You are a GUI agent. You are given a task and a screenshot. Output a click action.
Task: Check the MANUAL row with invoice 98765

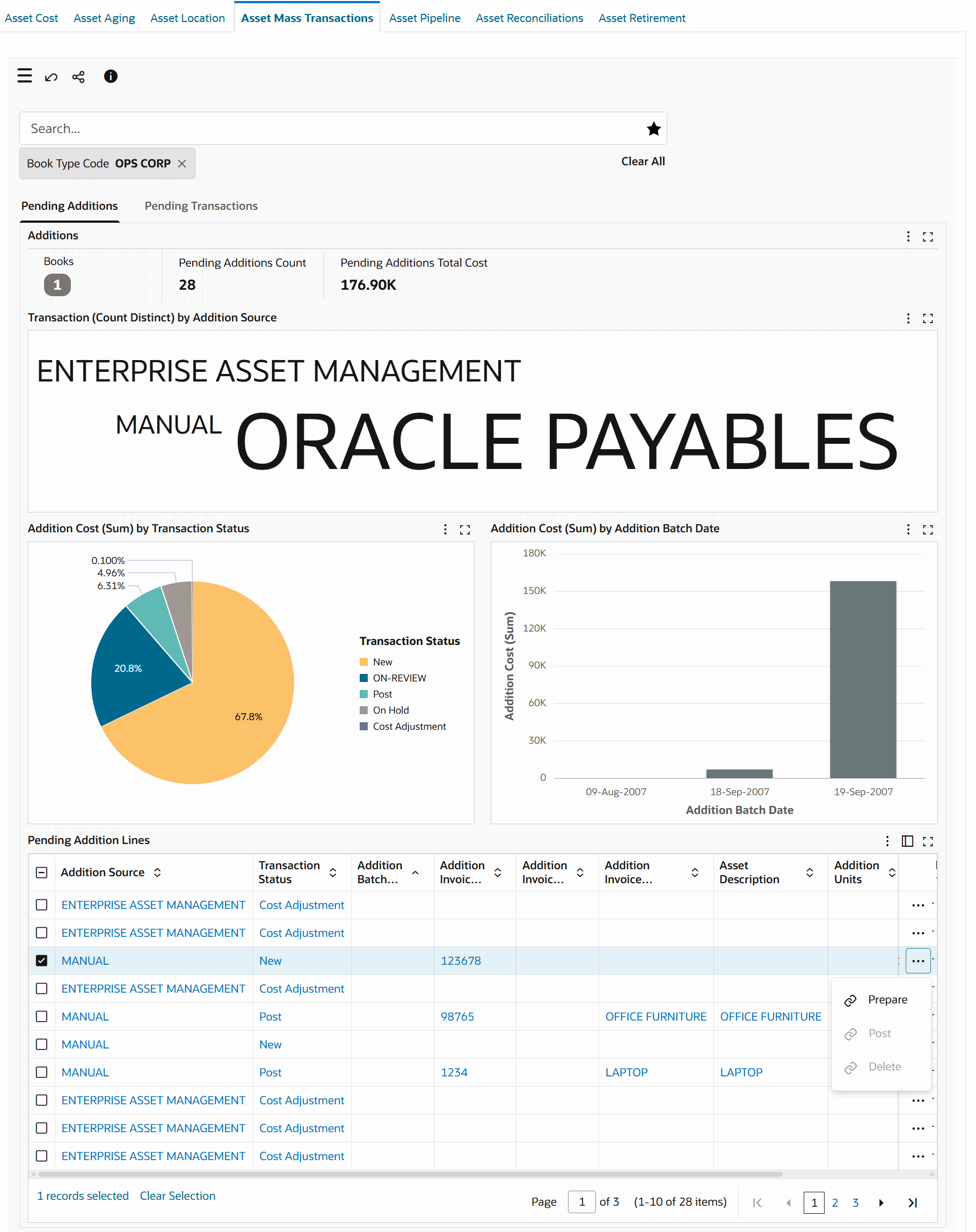click(42, 1017)
